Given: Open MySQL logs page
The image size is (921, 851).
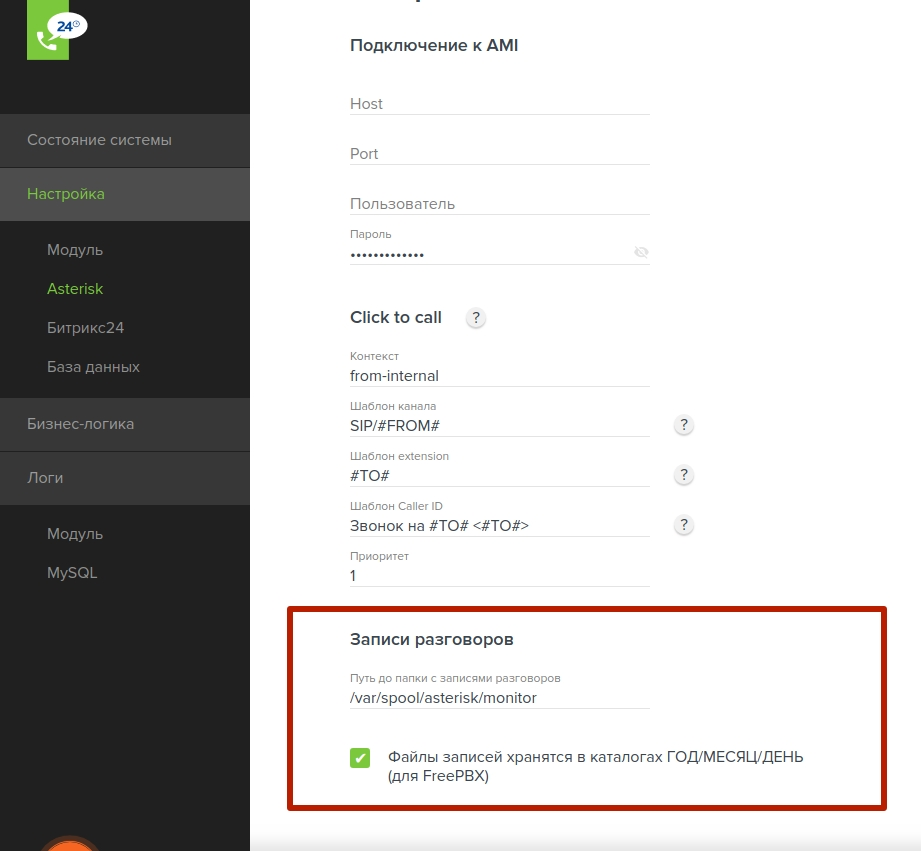Looking at the screenshot, I should [72, 573].
